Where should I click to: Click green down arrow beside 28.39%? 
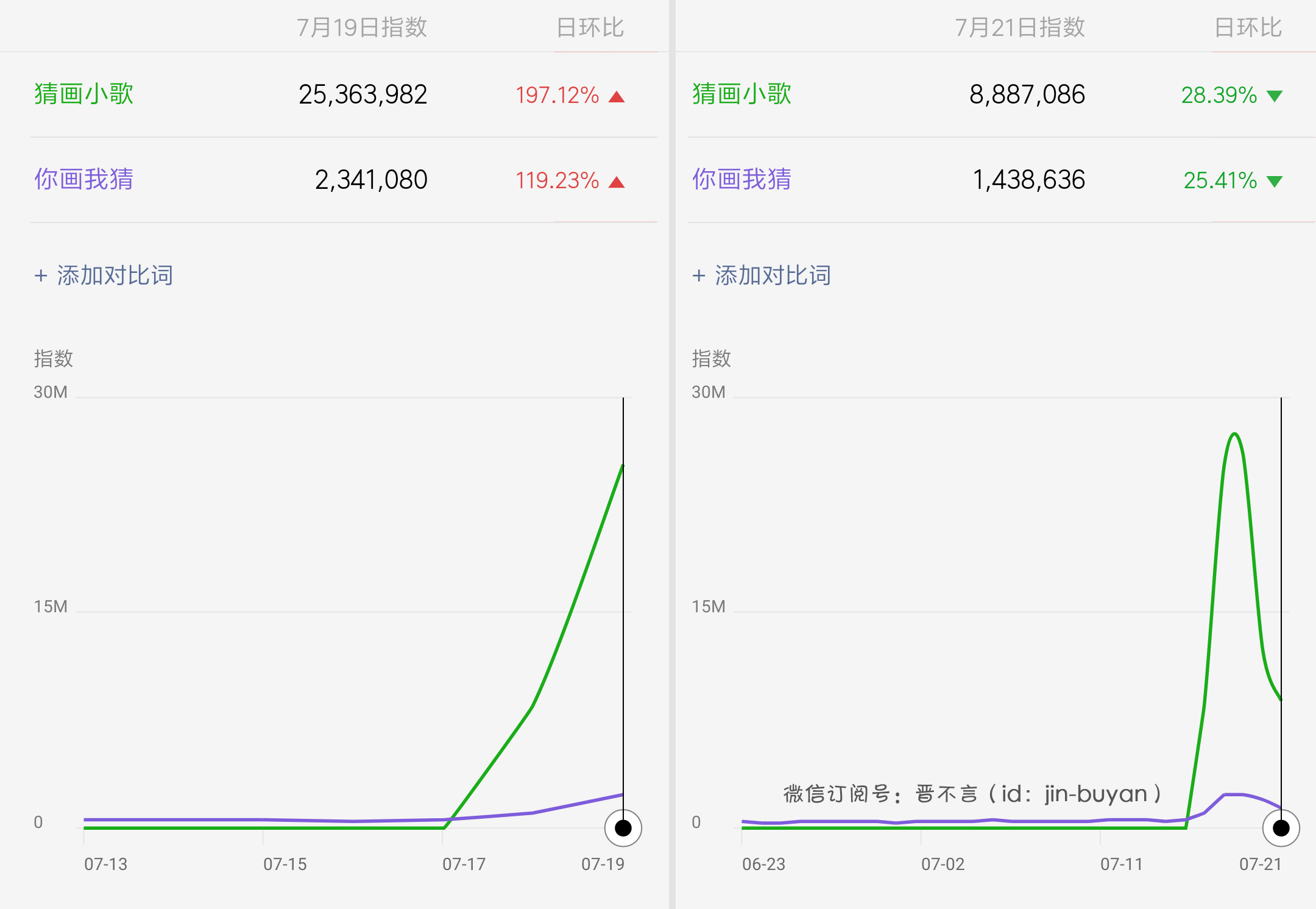[1275, 96]
